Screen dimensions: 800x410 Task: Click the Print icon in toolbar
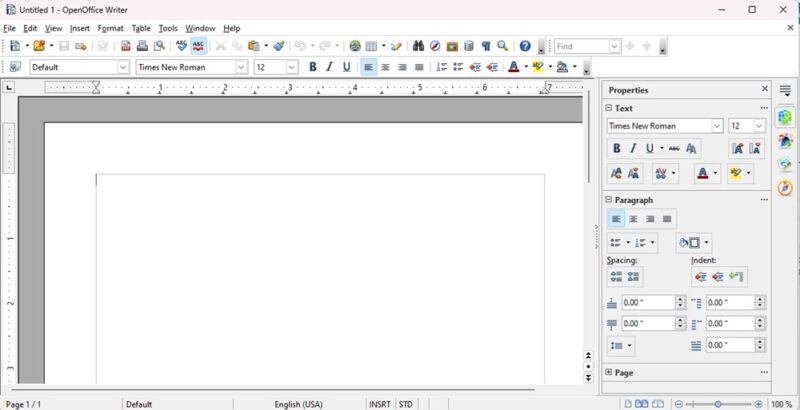142,46
